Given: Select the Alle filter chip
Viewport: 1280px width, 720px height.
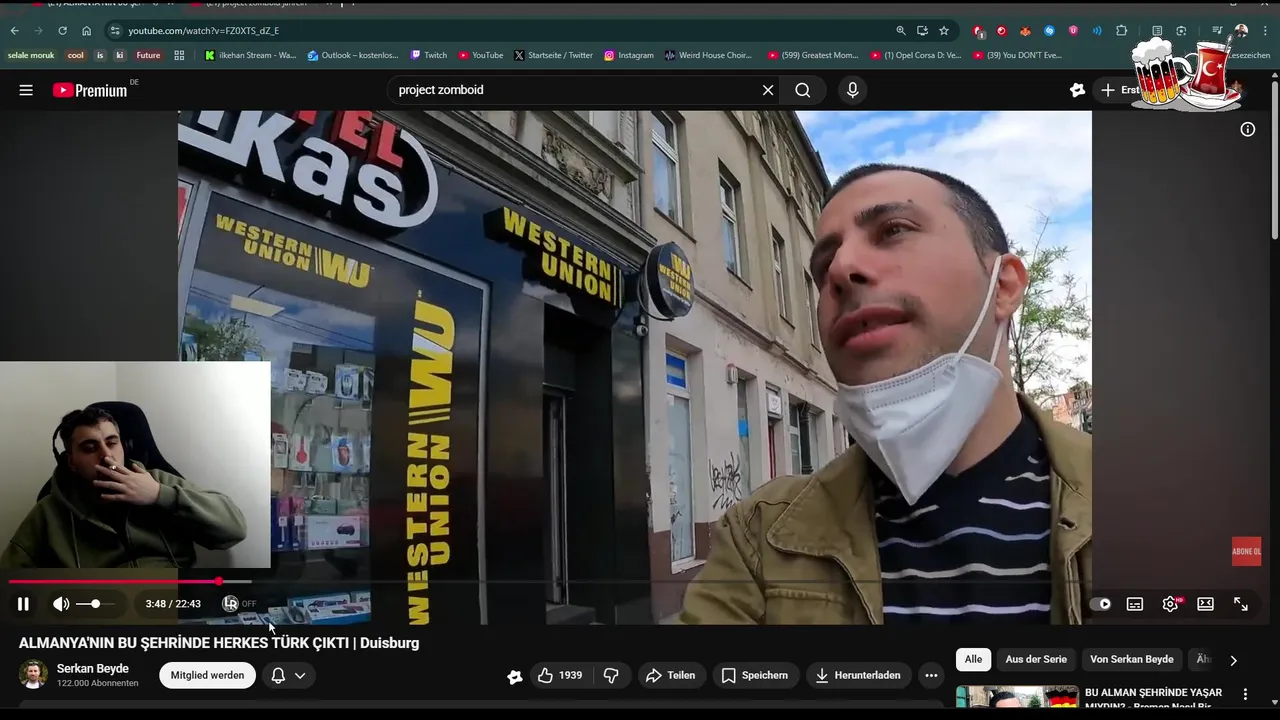Looking at the screenshot, I should (973, 660).
